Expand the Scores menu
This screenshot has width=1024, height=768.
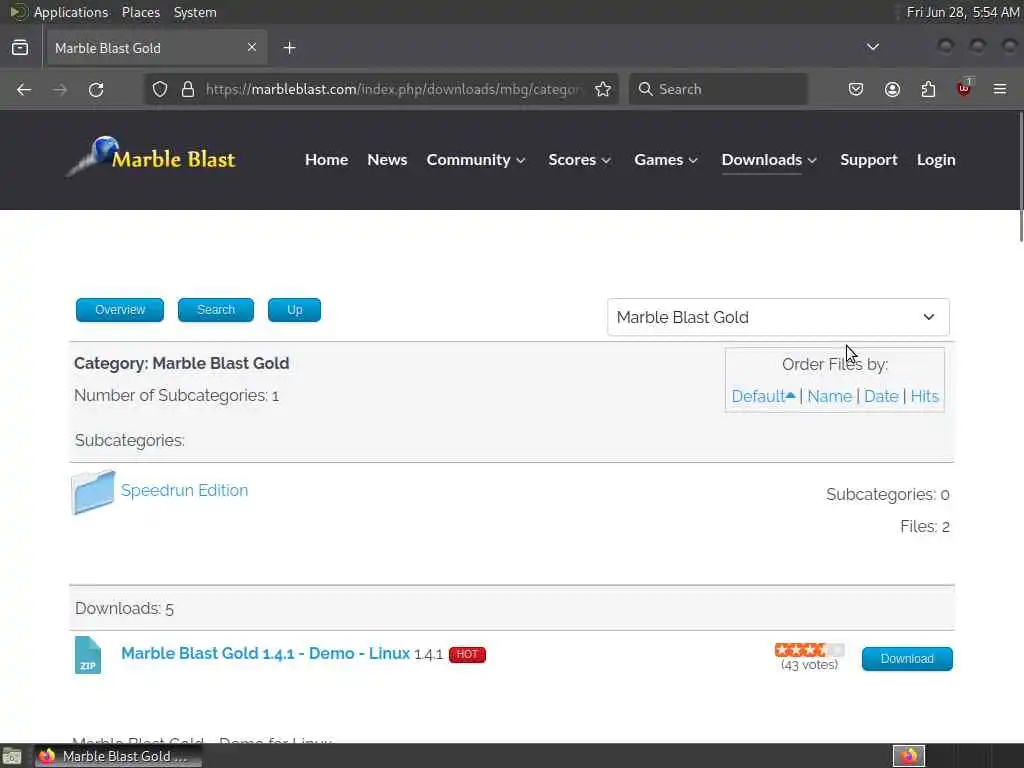pos(579,160)
